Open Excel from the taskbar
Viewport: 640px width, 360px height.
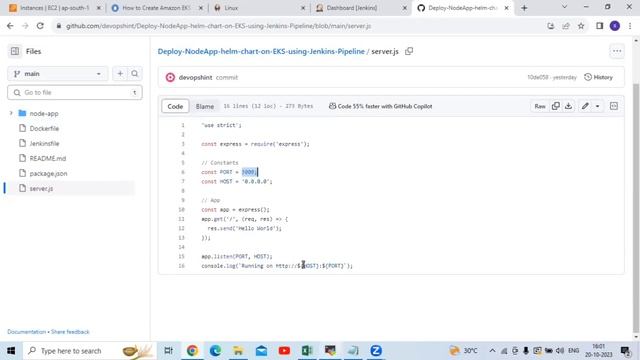(x=307, y=351)
